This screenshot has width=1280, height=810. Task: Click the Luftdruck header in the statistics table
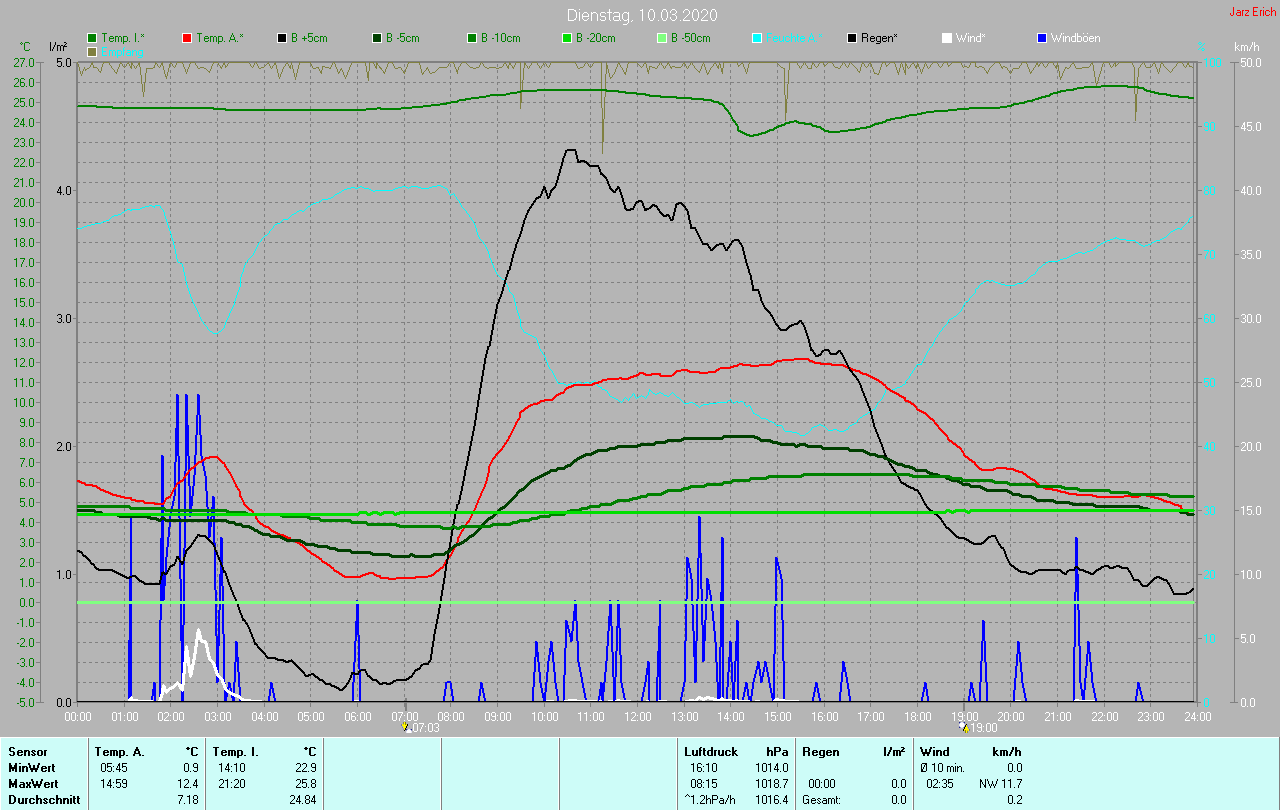coord(709,751)
